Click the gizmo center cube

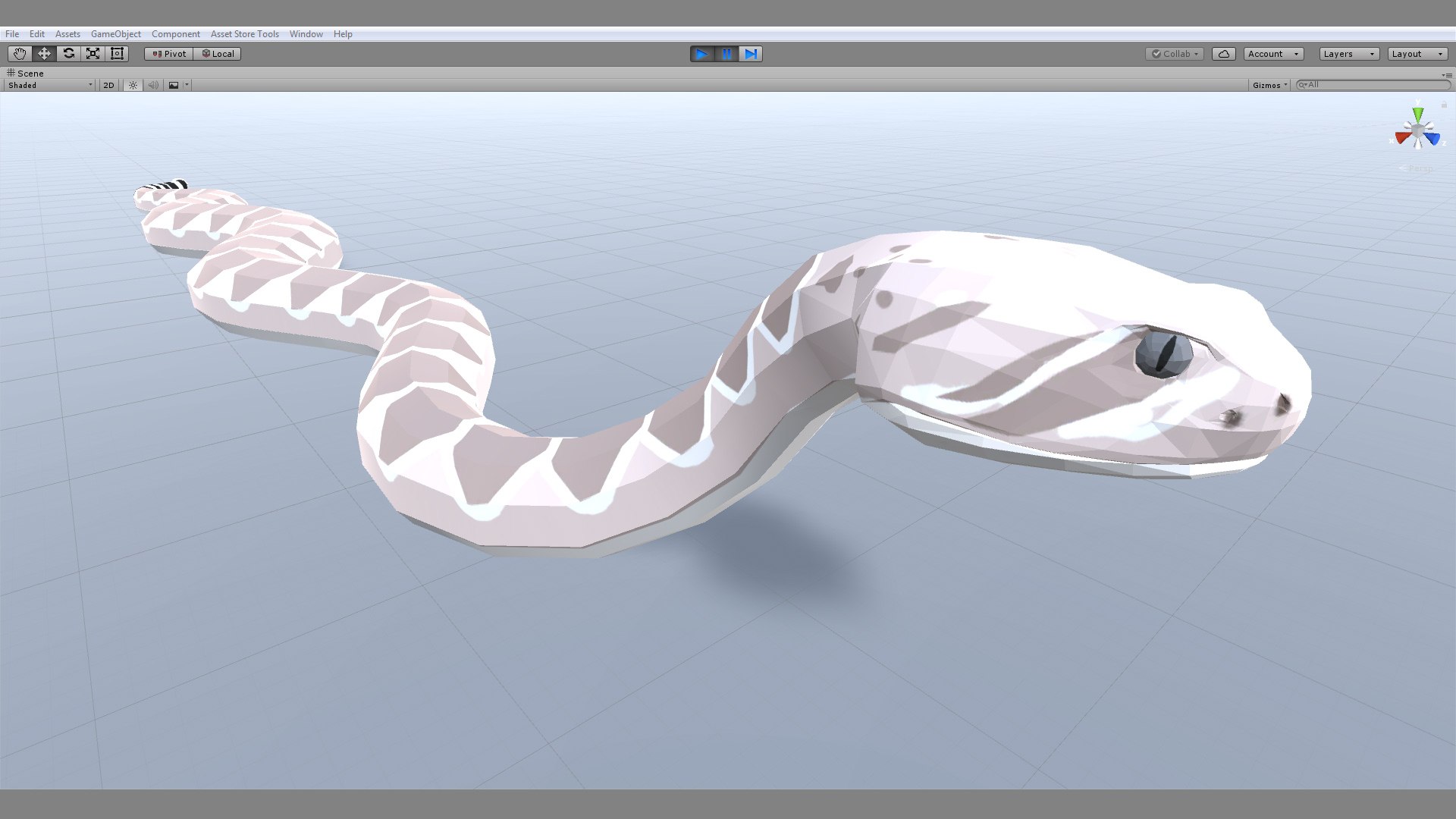click(x=1417, y=133)
